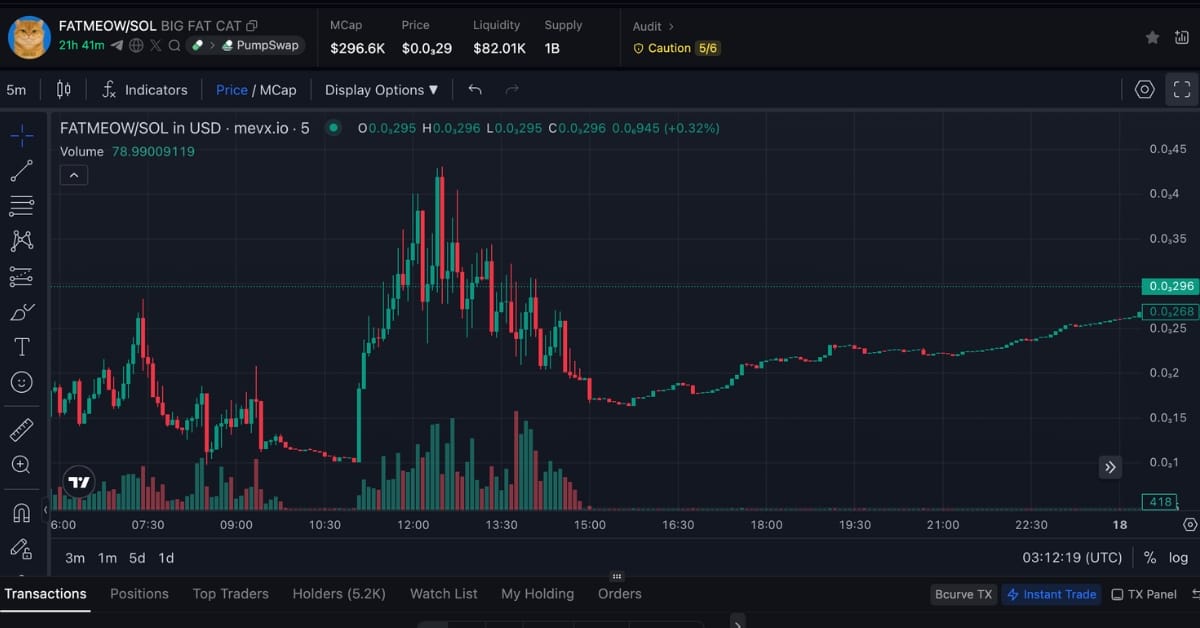Expand the Display Options dropdown
Screen dimensions: 1200x628
click(382, 90)
